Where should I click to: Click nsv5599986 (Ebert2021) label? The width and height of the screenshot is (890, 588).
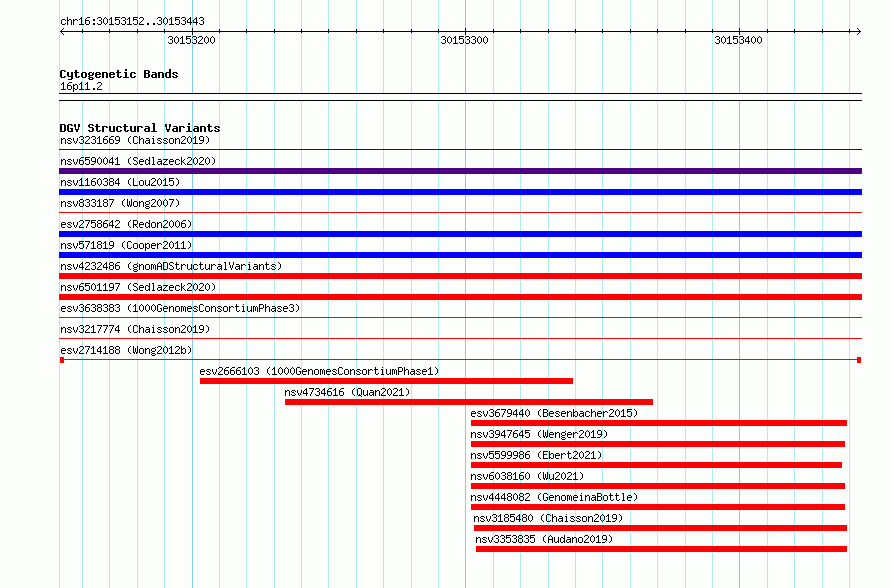tap(536, 455)
